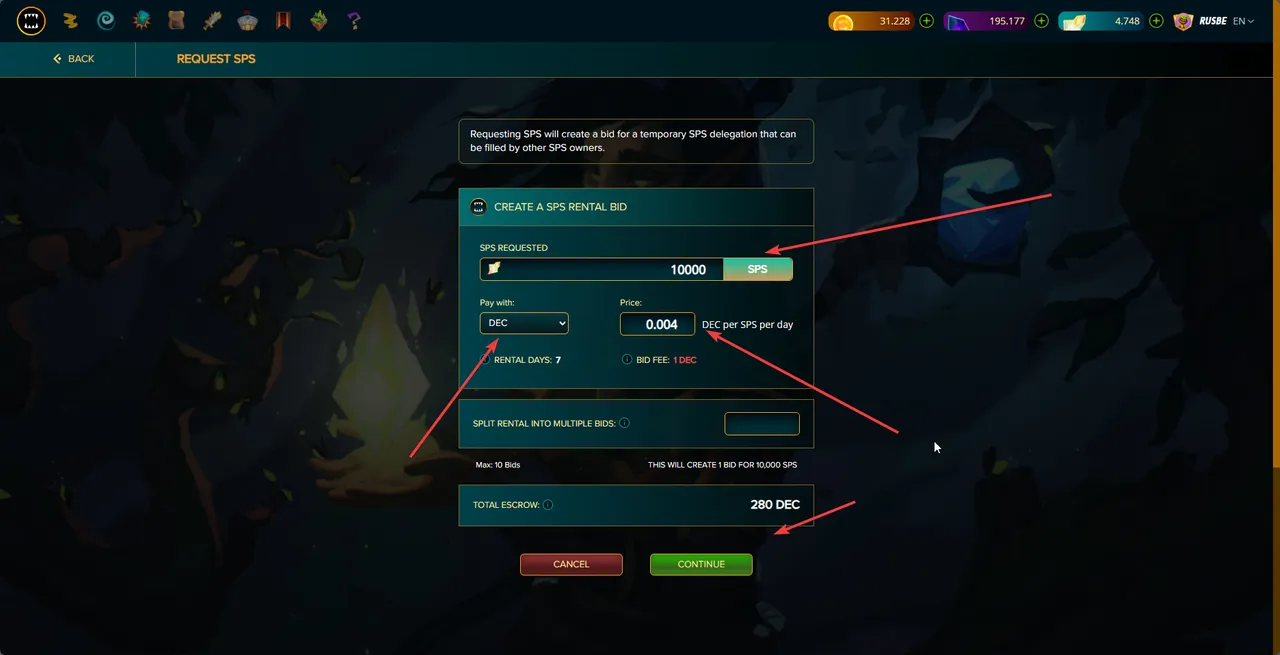Open the purple question mark help icon
The width and height of the screenshot is (1280, 655).
click(x=354, y=20)
